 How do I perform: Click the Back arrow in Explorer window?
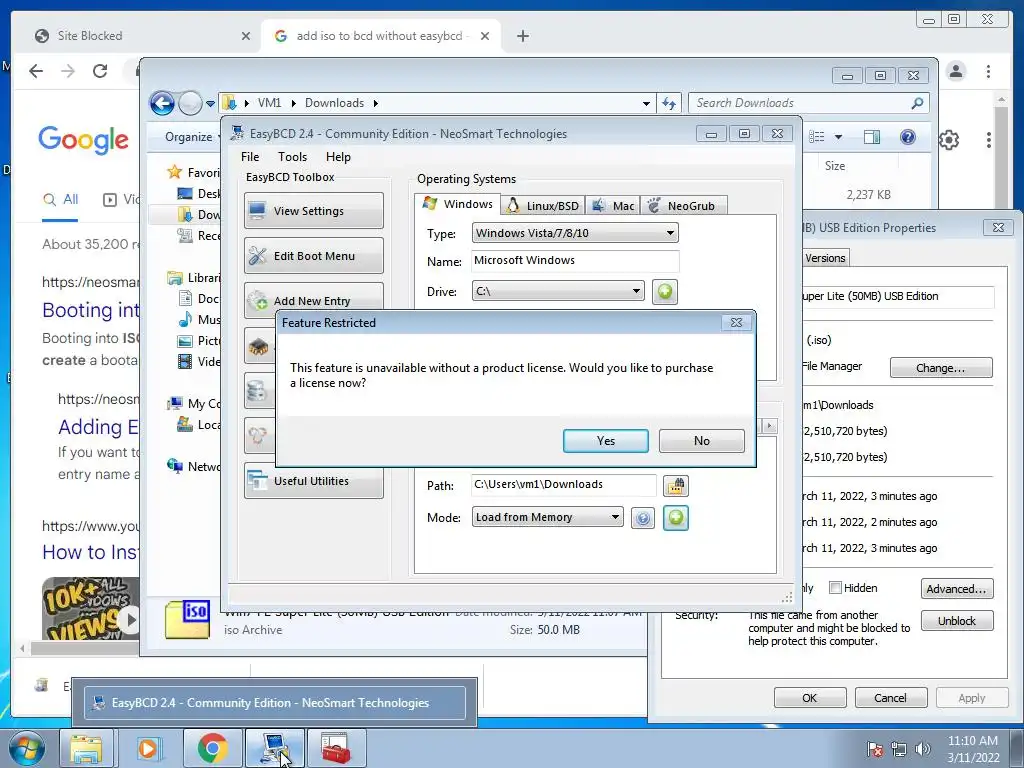162,103
